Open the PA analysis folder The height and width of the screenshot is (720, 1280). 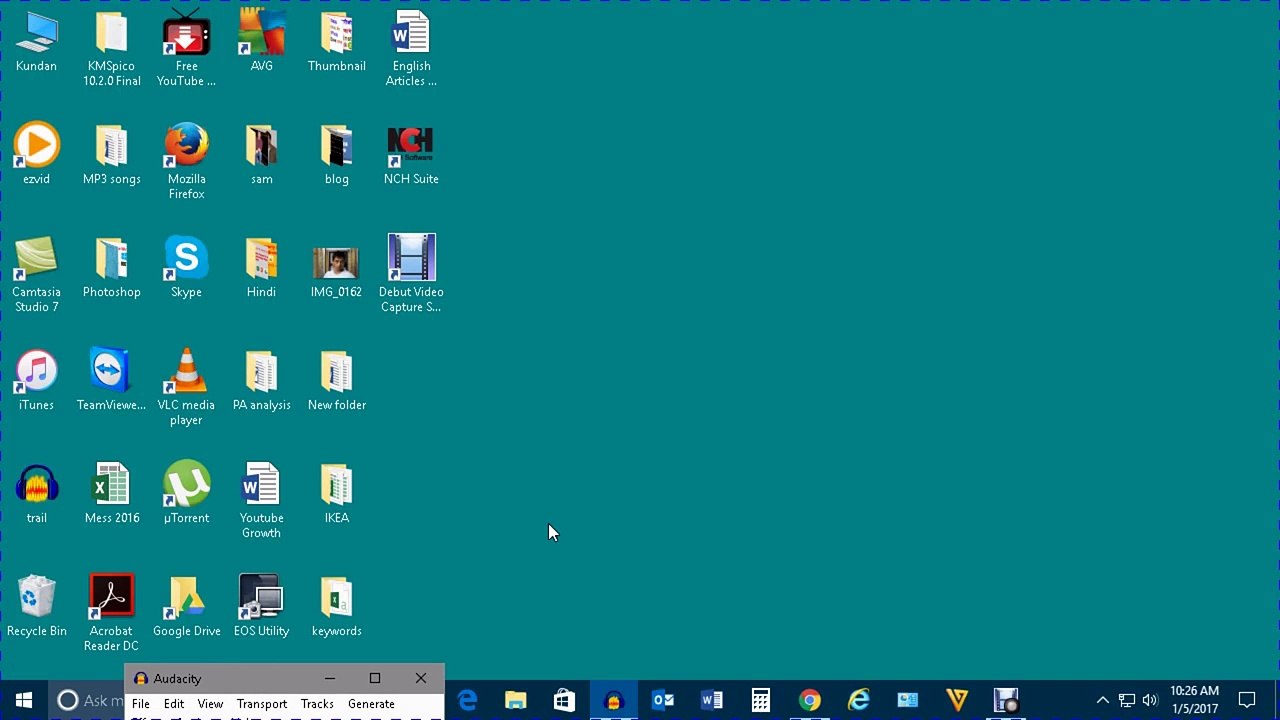tap(261, 381)
